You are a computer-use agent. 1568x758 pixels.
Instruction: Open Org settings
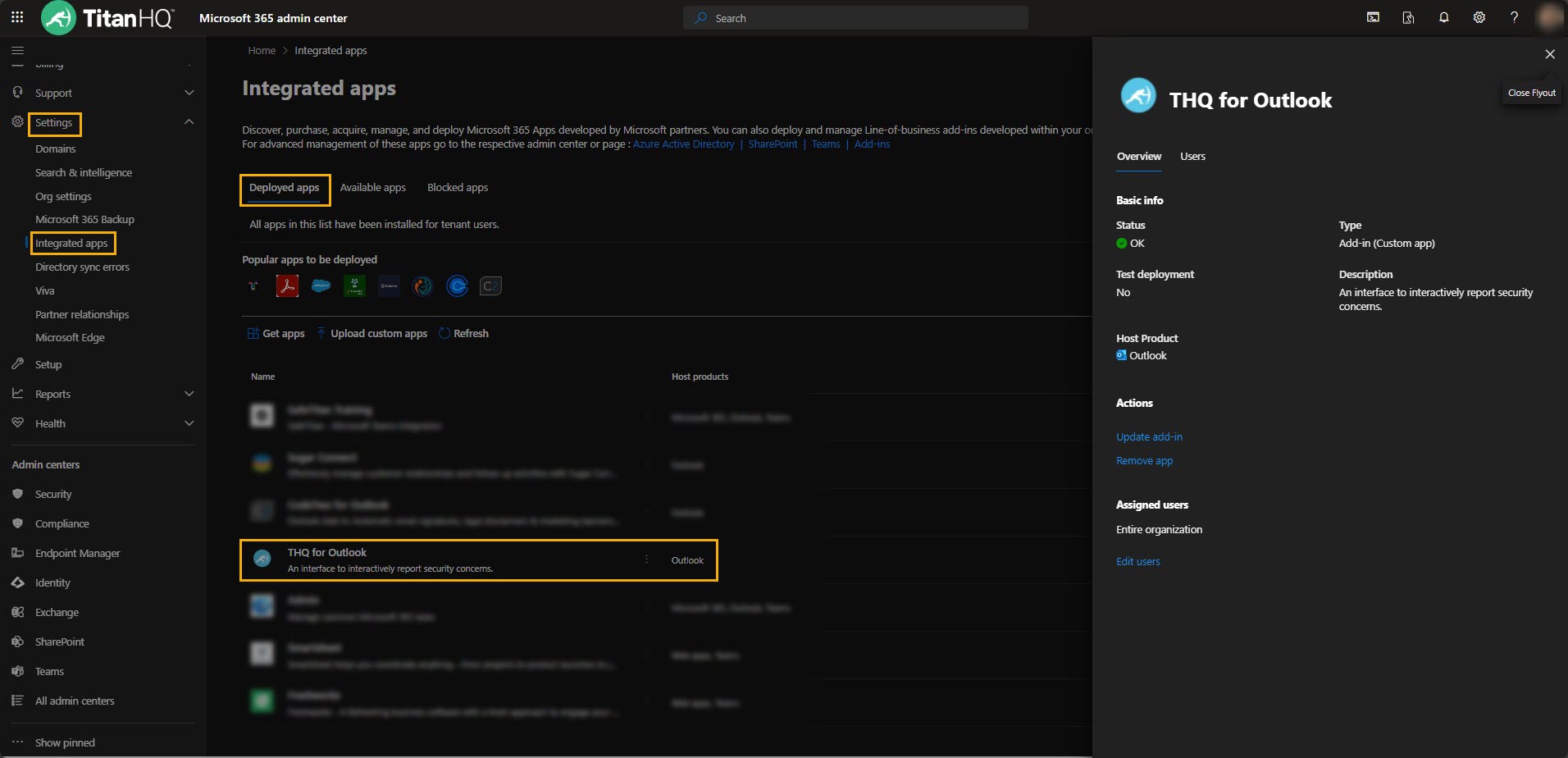tap(63, 197)
